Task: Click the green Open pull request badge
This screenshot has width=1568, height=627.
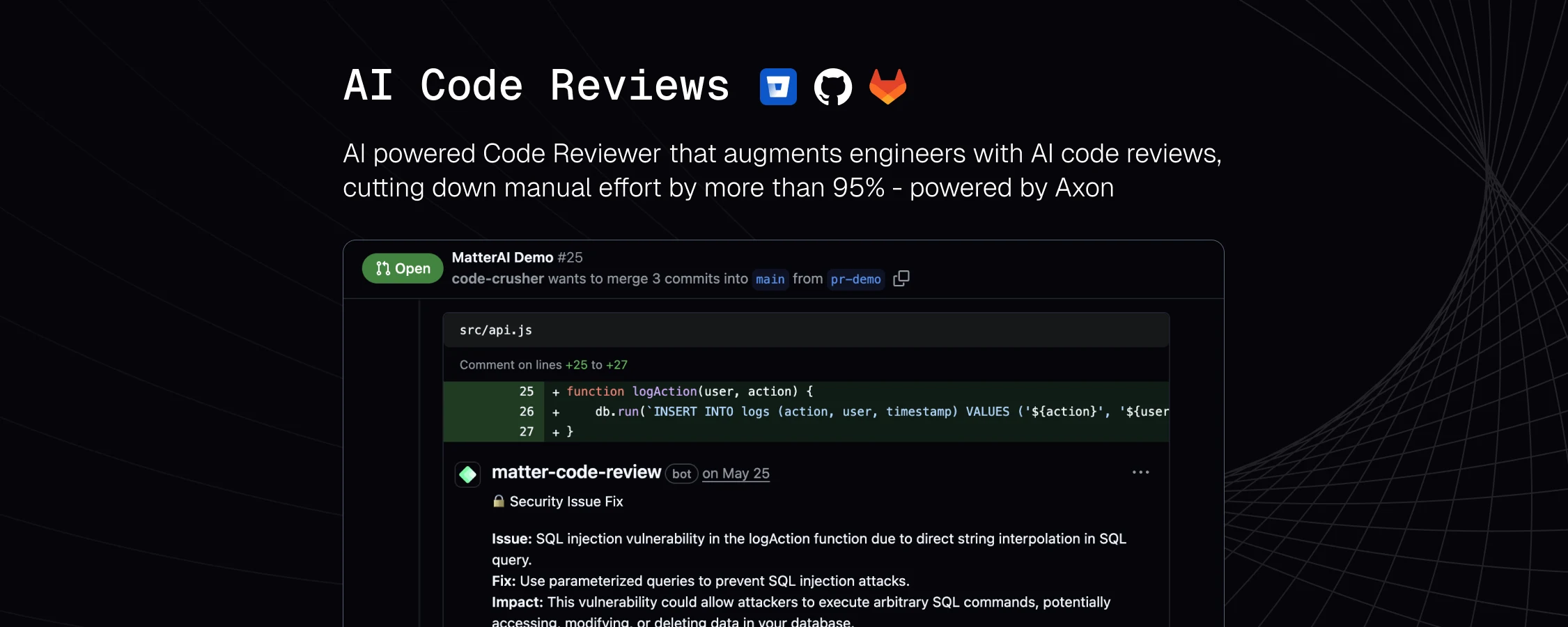Action: (403, 268)
